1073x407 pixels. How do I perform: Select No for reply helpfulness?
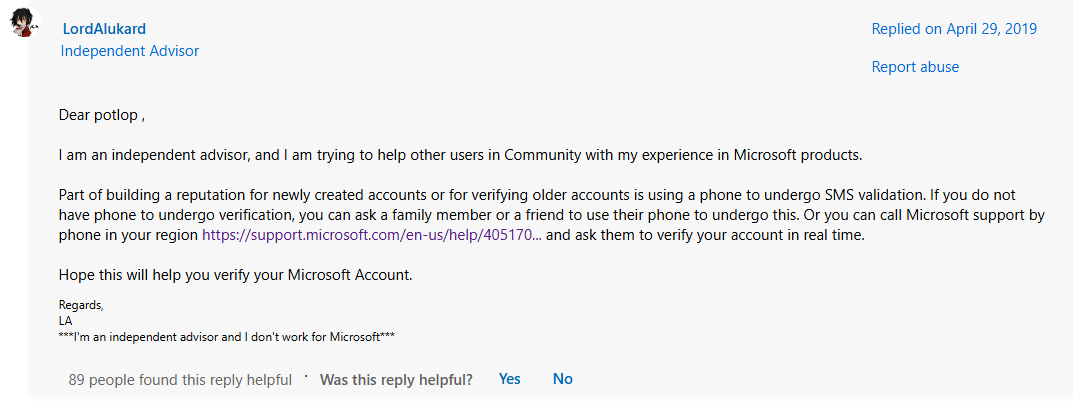(563, 379)
